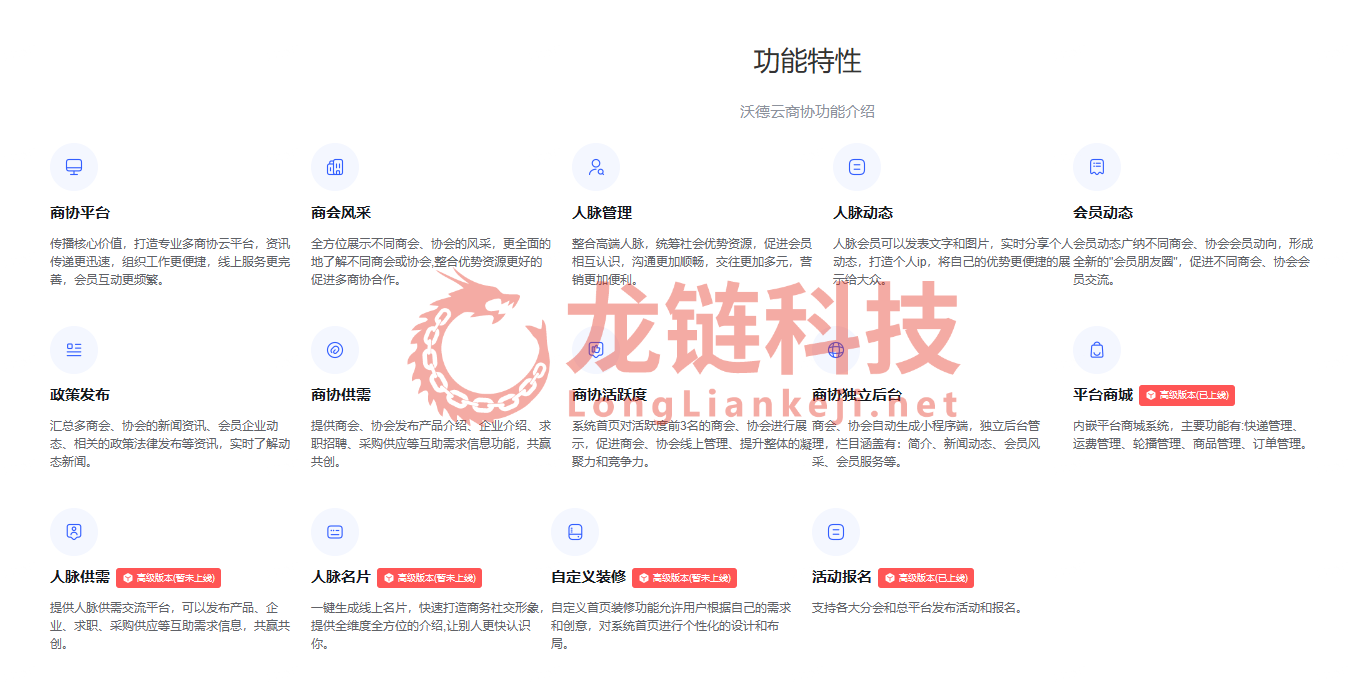
Task: Click the 会员动态 feature title
Action: click(x=1103, y=213)
